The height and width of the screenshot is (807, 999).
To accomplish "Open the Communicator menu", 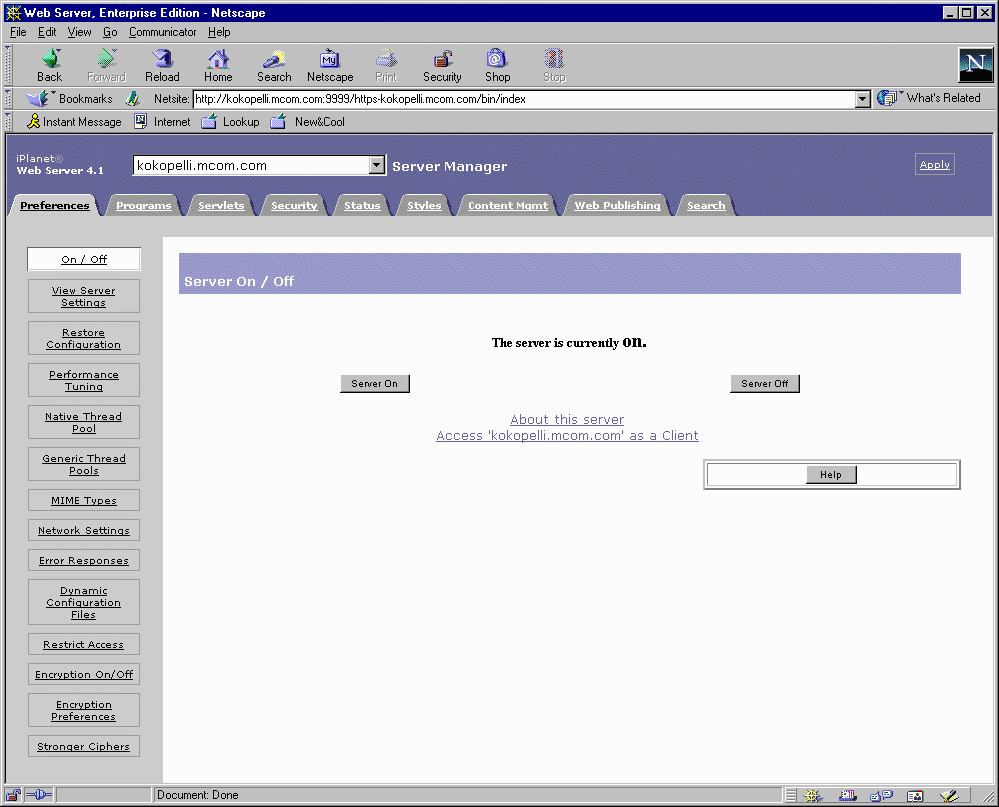I will click(x=162, y=32).
